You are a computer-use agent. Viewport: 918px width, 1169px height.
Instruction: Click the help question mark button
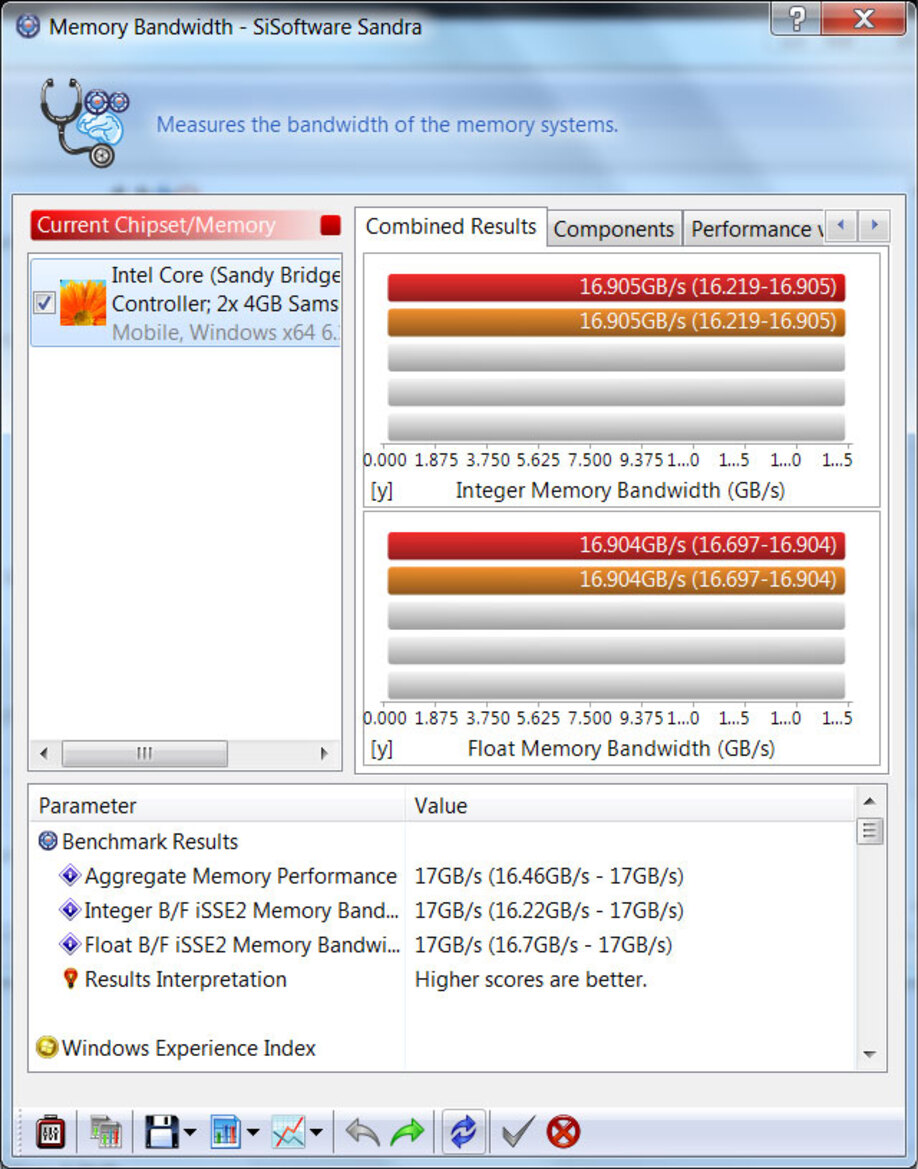tap(796, 19)
